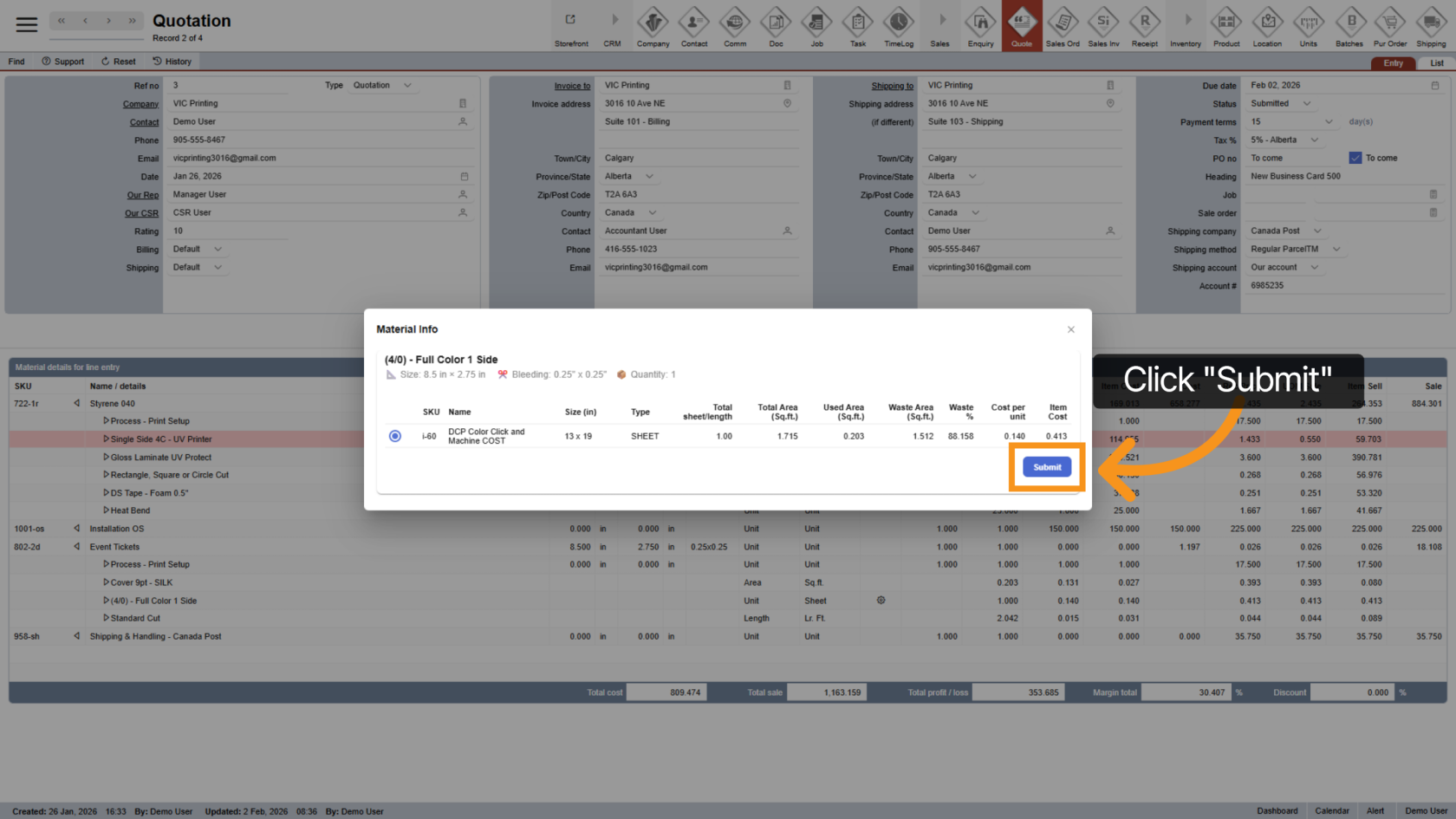1456x819 pixels.
Task: Close the Material Info dialog
Action: (1071, 329)
